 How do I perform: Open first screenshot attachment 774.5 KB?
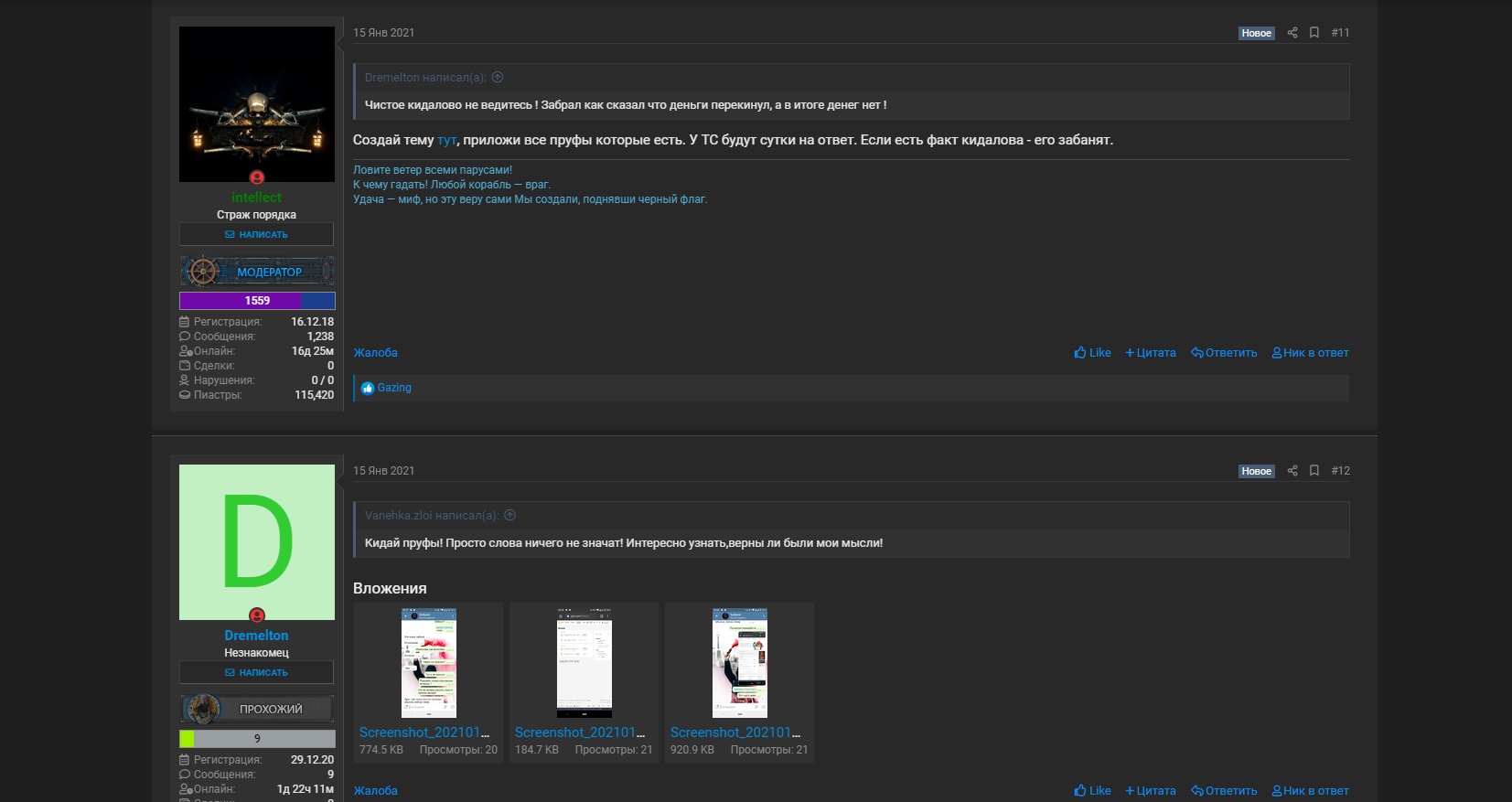tap(428, 663)
